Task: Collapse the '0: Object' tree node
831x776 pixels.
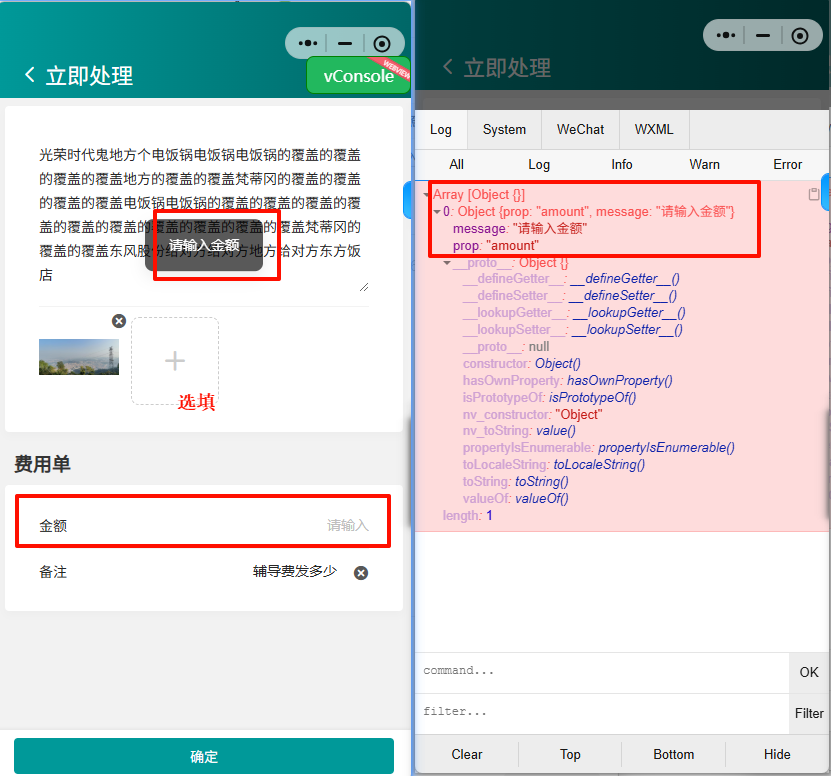Action: [437, 212]
